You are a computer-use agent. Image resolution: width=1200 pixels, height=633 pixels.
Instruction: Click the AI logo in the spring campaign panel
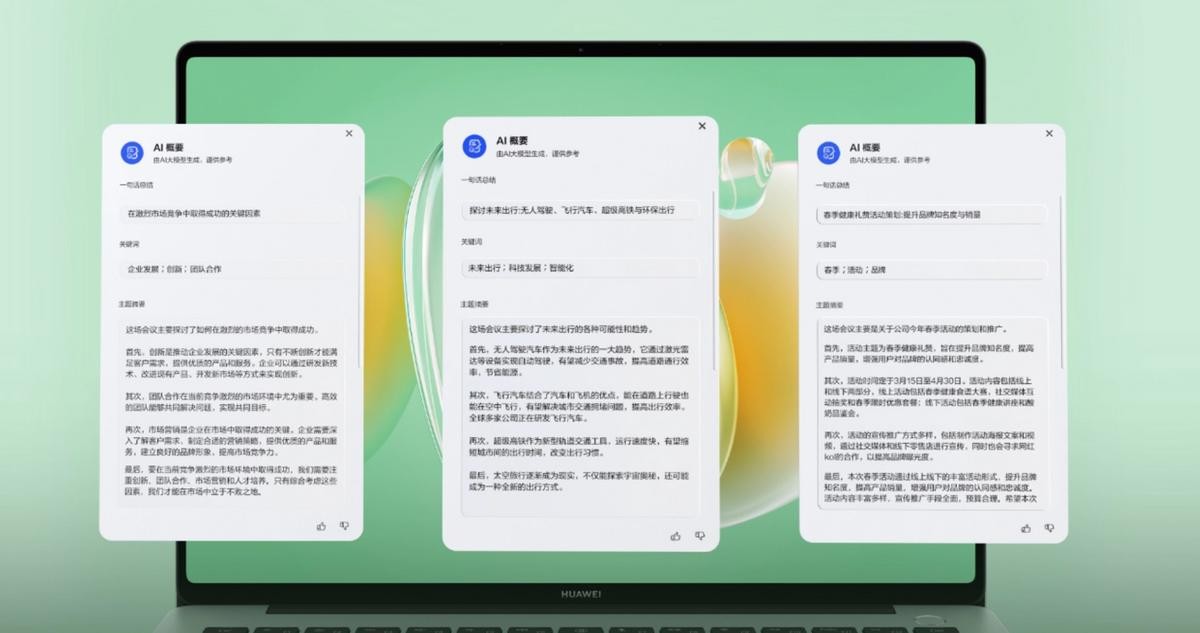(x=828, y=152)
